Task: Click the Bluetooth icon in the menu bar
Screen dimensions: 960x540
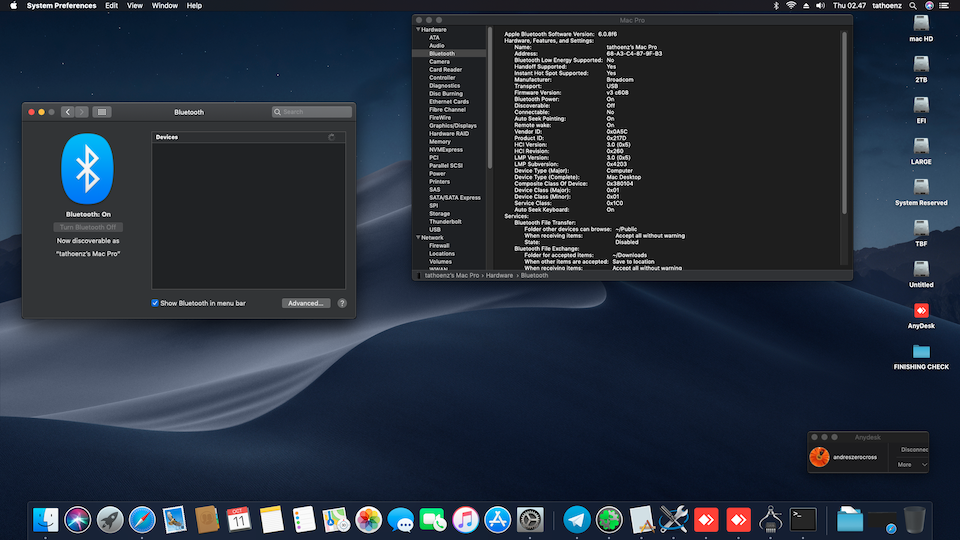Action: tap(775, 6)
